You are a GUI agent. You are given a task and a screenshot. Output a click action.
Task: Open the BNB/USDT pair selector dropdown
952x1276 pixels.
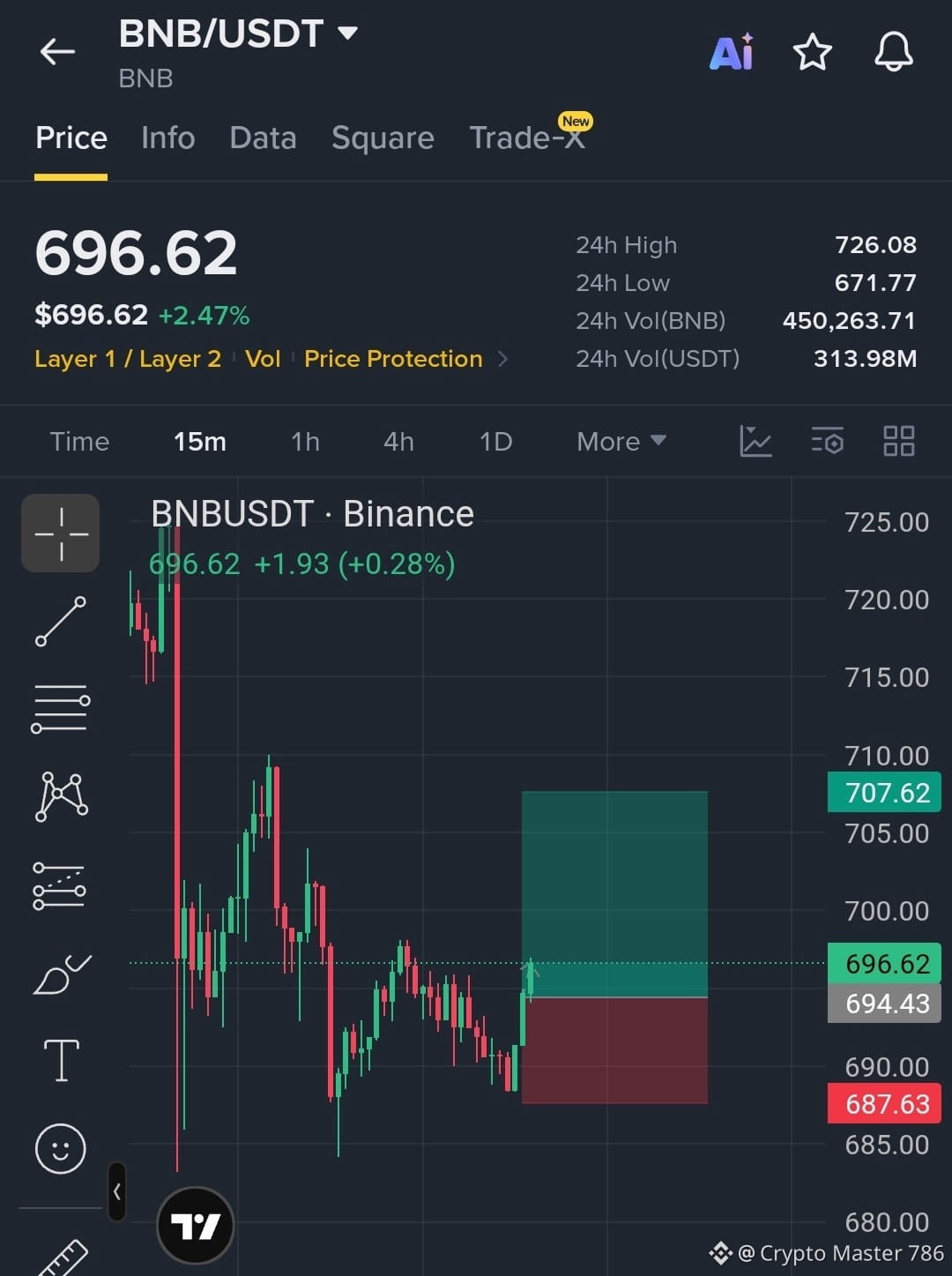click(x=238, y=34)
